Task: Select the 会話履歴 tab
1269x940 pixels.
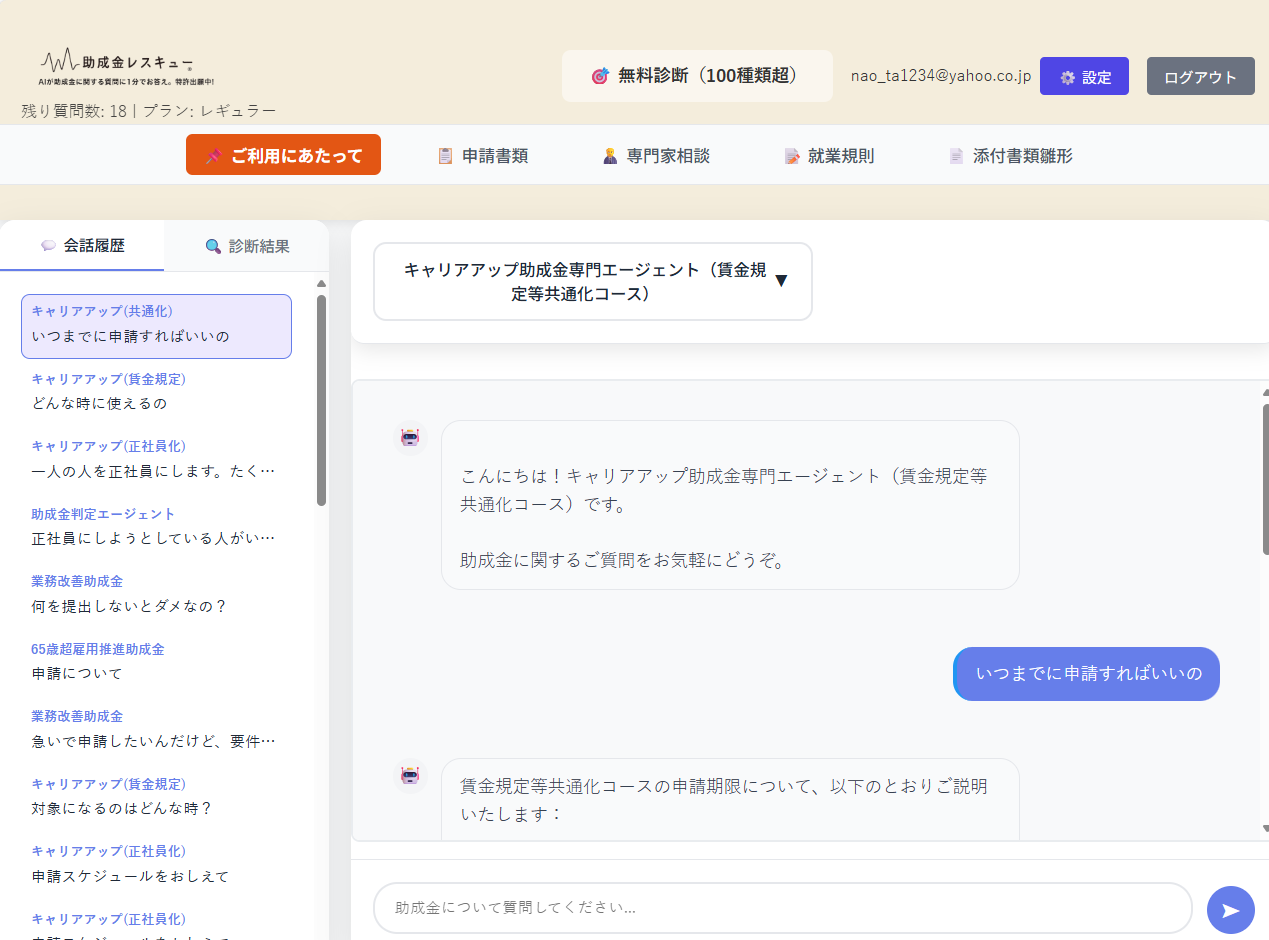Action: (82, 246)
